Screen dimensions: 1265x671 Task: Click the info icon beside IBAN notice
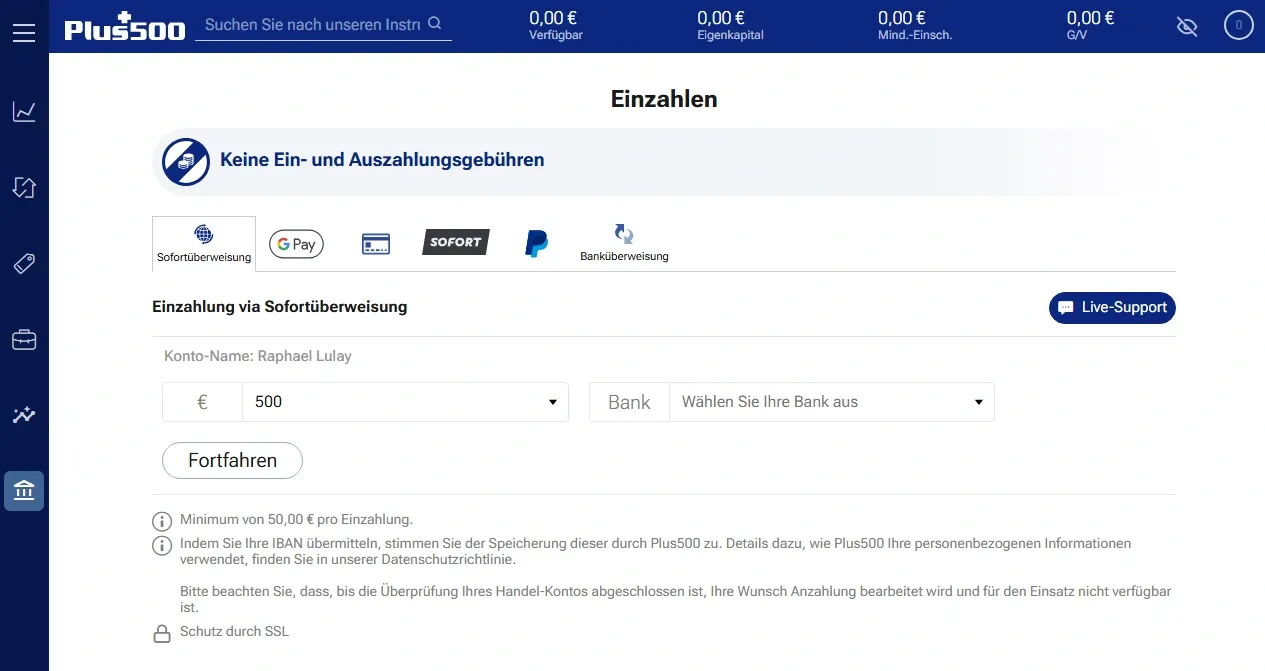(161, 545)
